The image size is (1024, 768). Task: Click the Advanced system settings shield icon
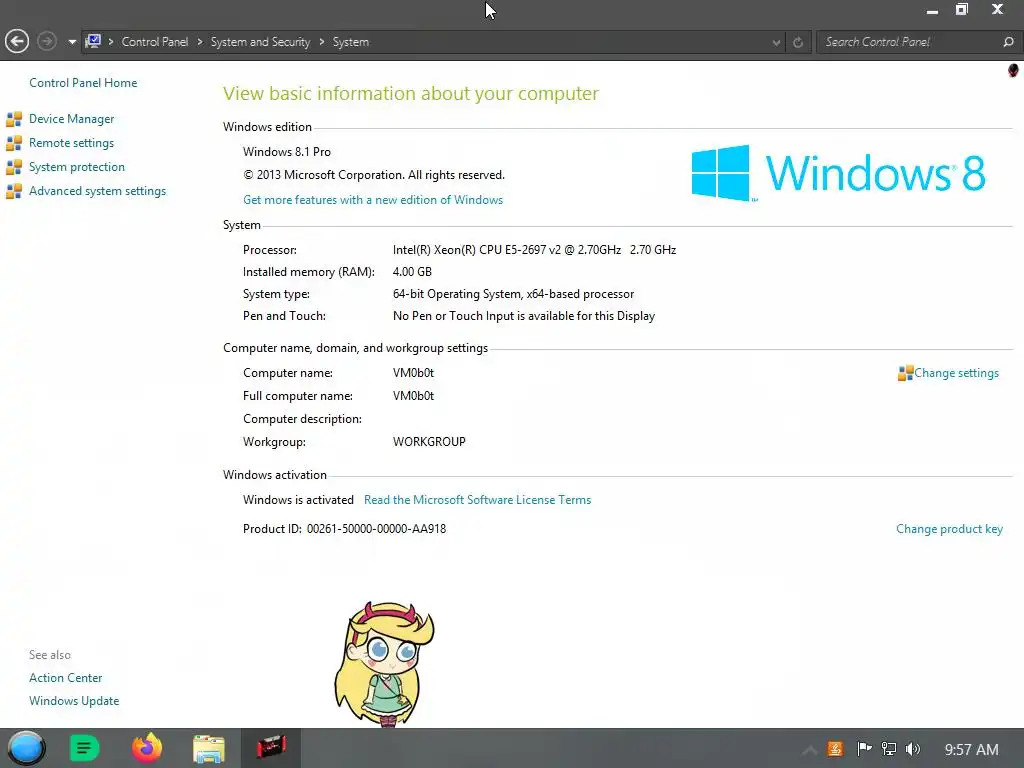click(14, 191)
